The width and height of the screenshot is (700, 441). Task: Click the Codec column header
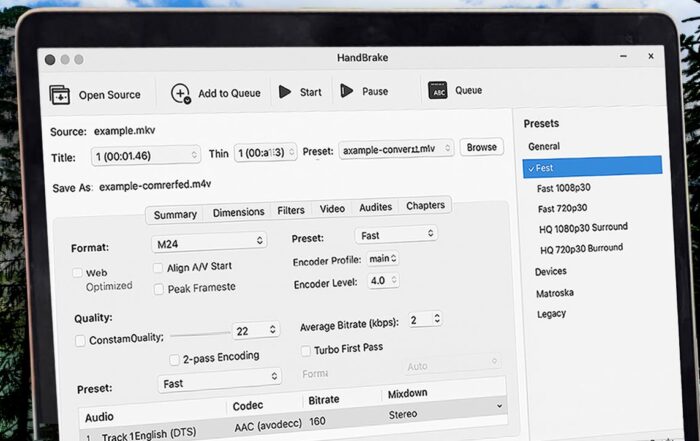point(247,406)
